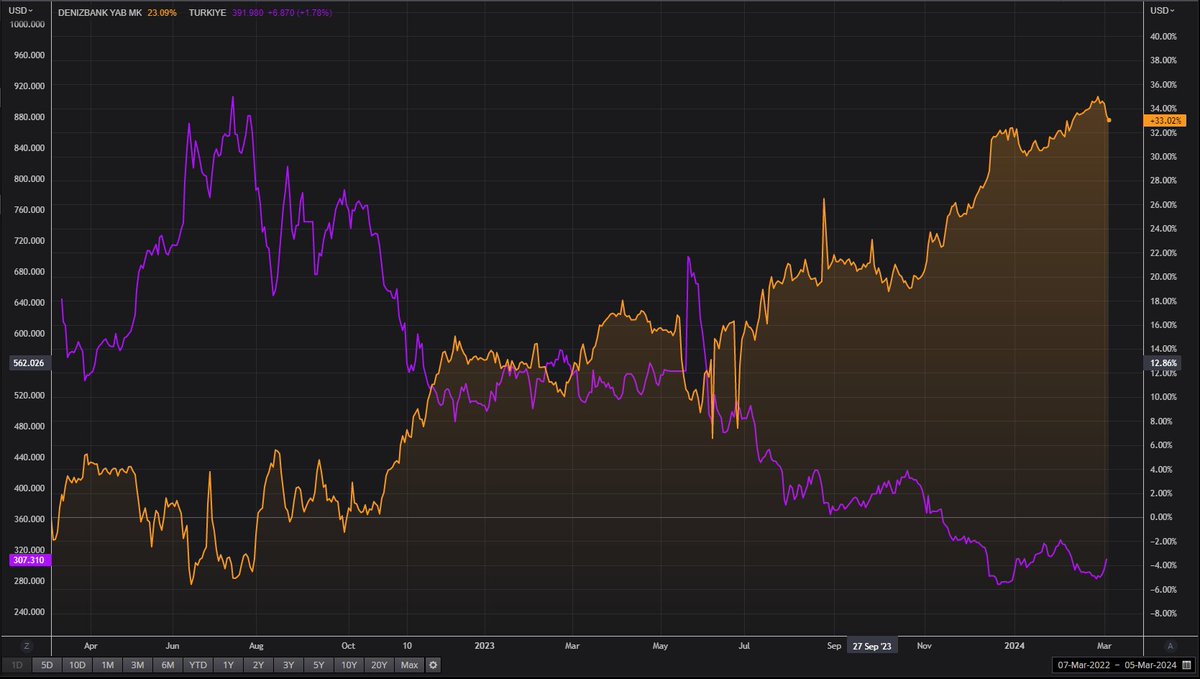Viewport: 1200px width, 679px height.
Task: Select the 1D time range button
Action: click(16, 665)
